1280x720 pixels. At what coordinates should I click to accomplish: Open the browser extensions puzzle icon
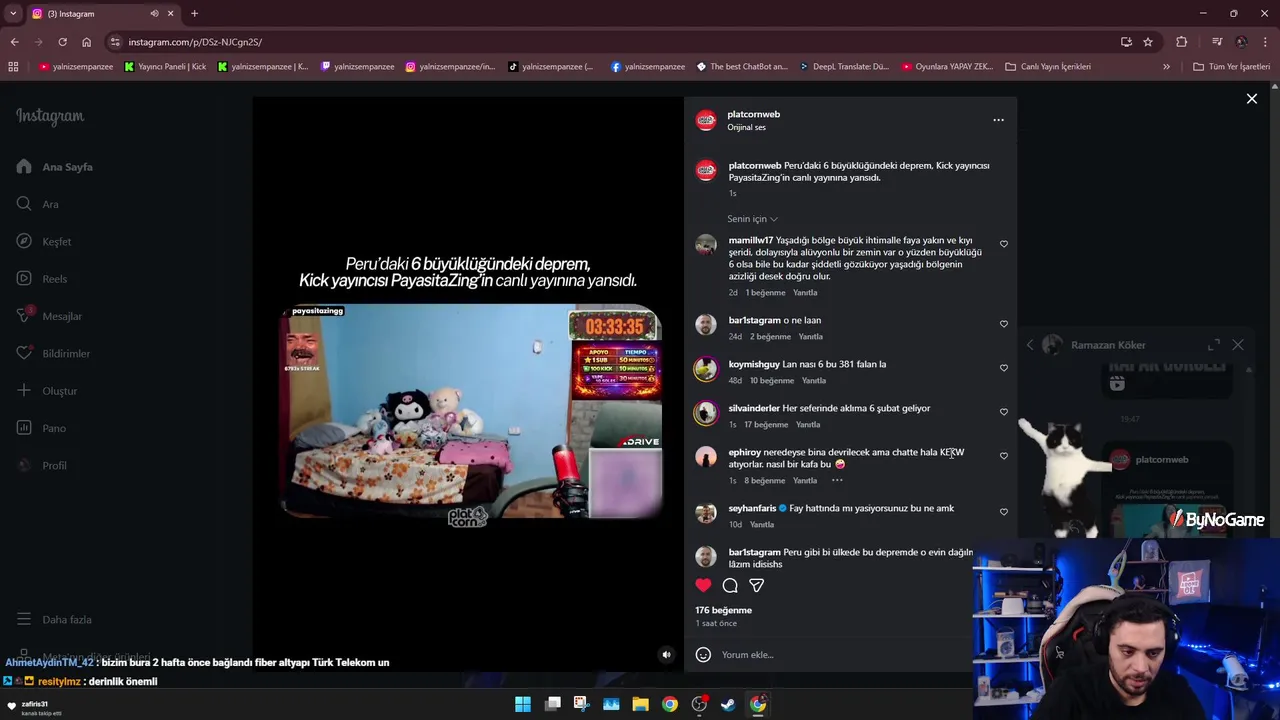[x=1182, y=42]
